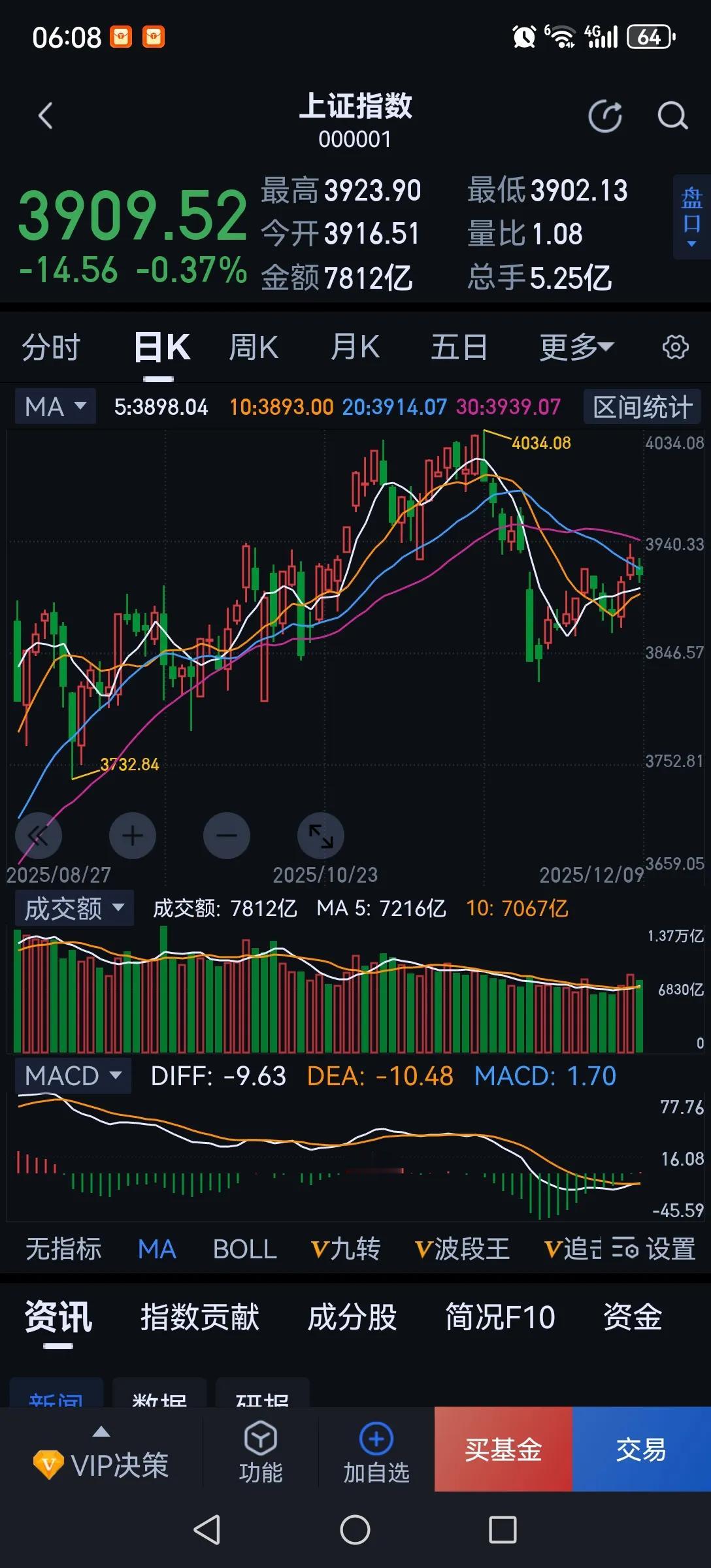Expand chart to fullscreen icon
This screenshot has height=1568, width=711.
(321, 836)
